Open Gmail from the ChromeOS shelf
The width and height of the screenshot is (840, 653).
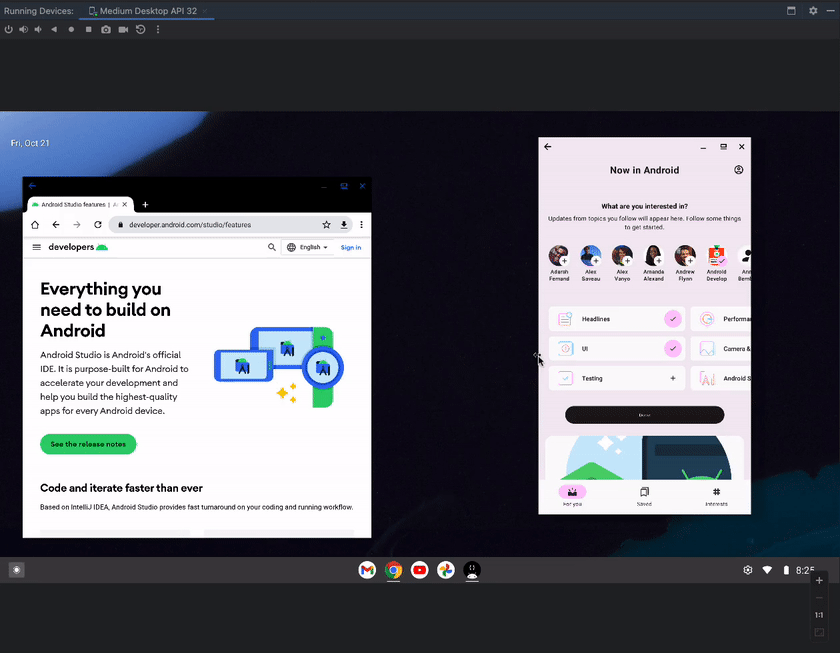367,570
